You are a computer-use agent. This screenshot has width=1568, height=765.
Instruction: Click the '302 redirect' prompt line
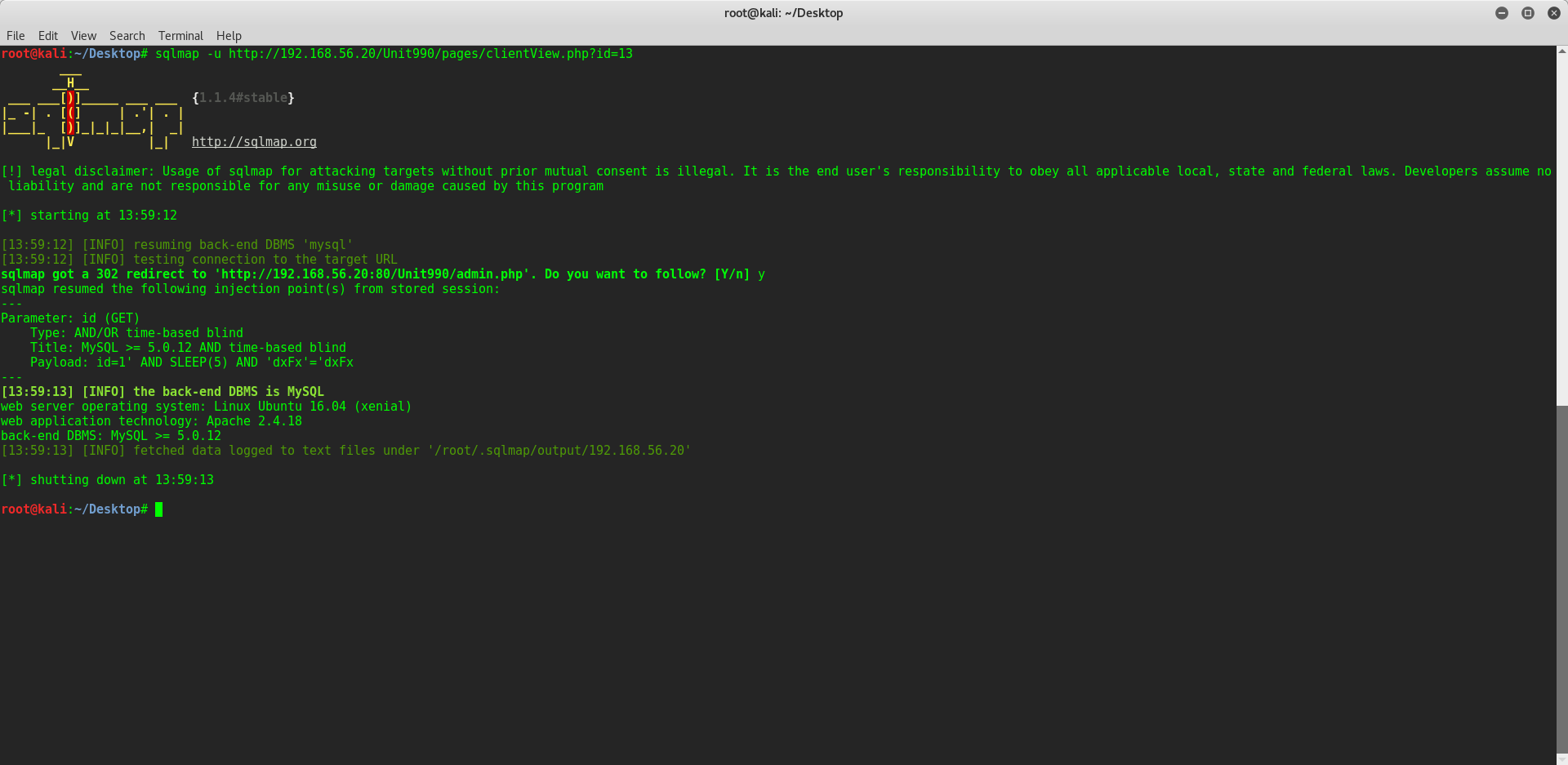pyautogui.click(x=383, y=274)
